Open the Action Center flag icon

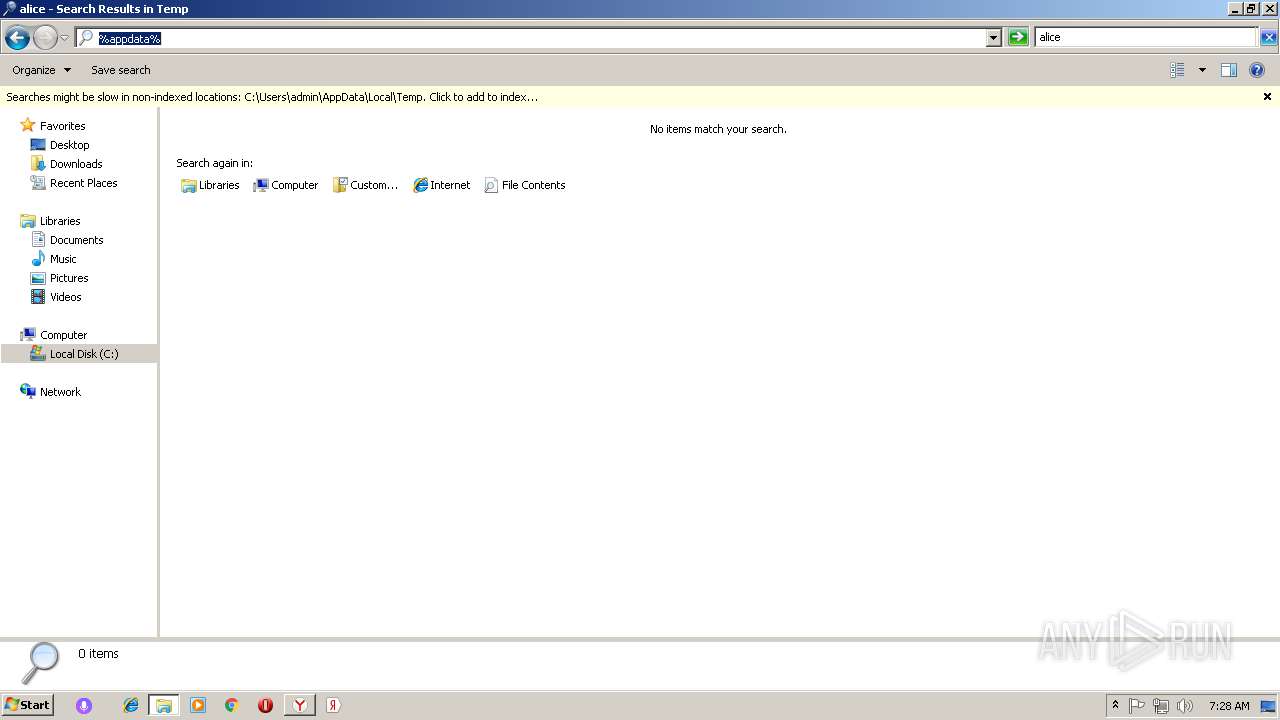(x=1137, y=705)
